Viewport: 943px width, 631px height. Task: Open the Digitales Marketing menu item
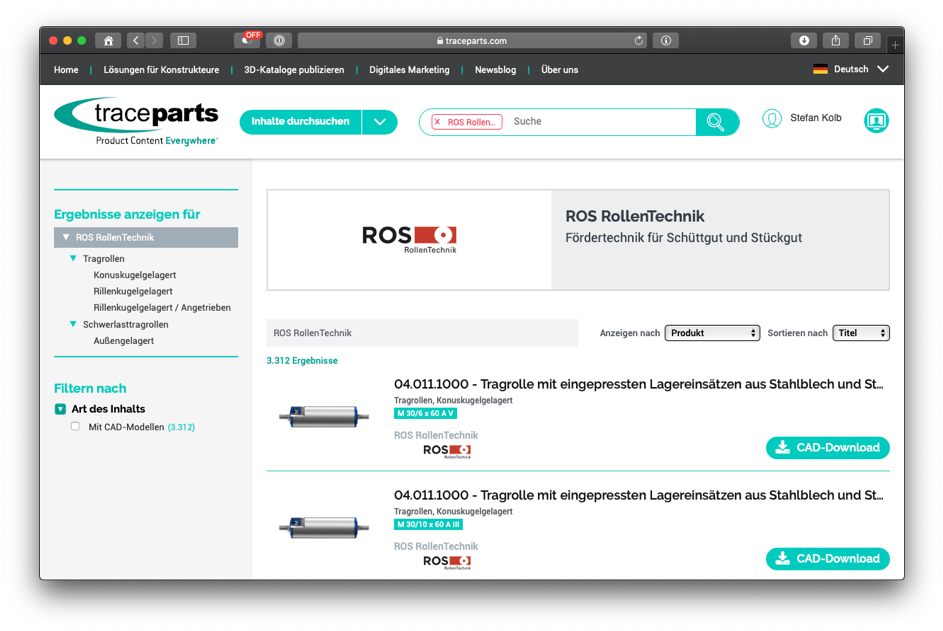point(409,70)
